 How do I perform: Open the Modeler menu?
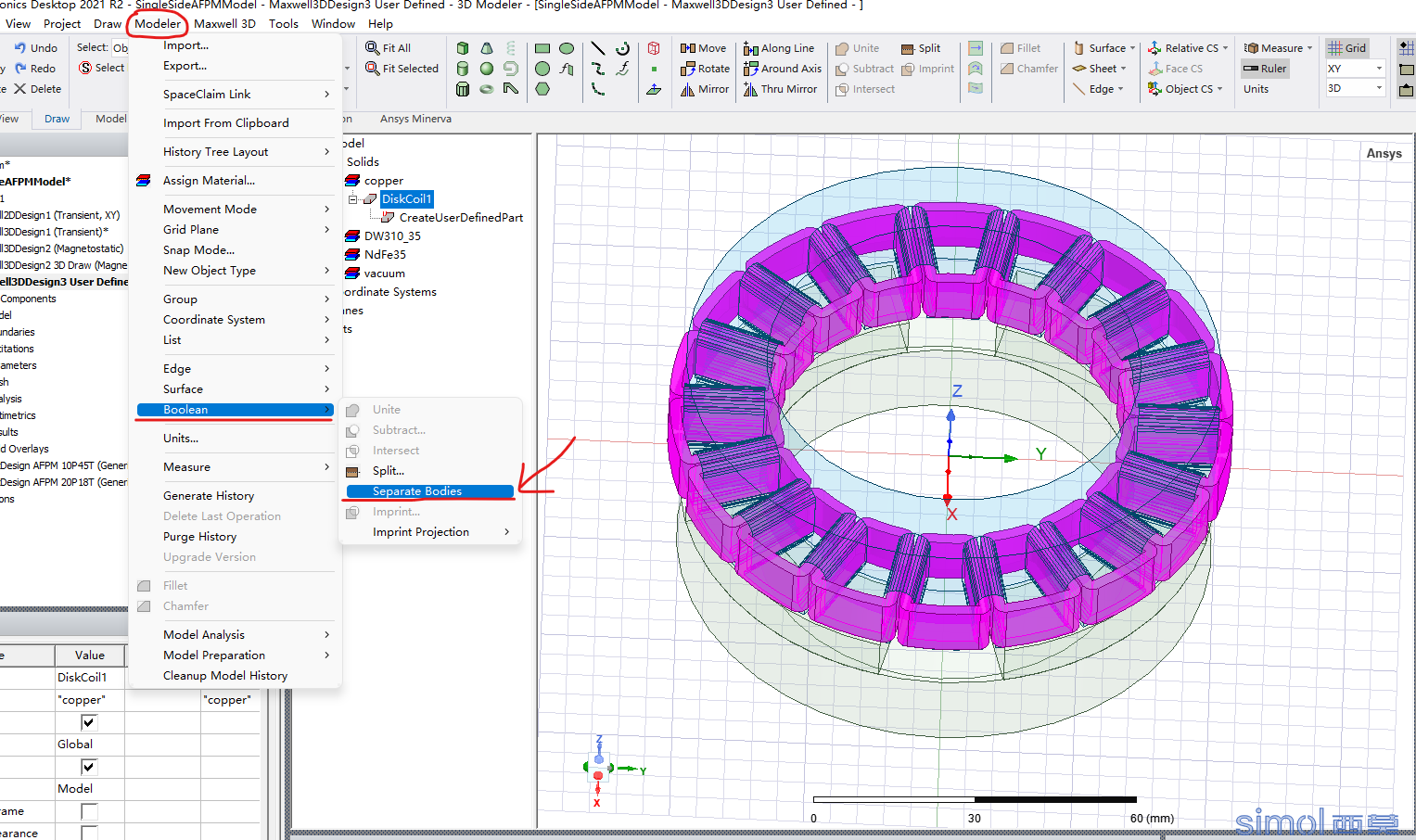158,24
